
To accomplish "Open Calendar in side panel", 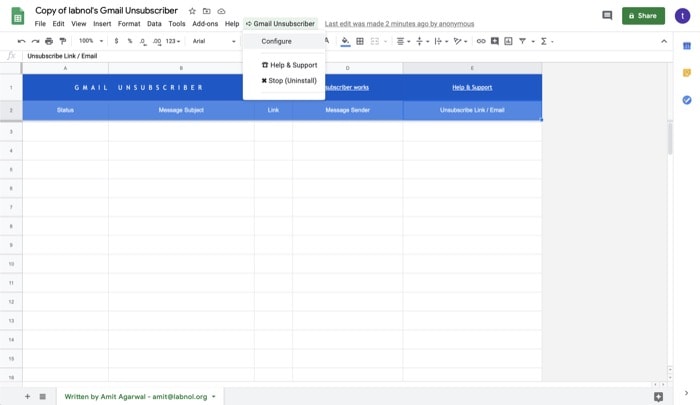I will pos(687,46).
